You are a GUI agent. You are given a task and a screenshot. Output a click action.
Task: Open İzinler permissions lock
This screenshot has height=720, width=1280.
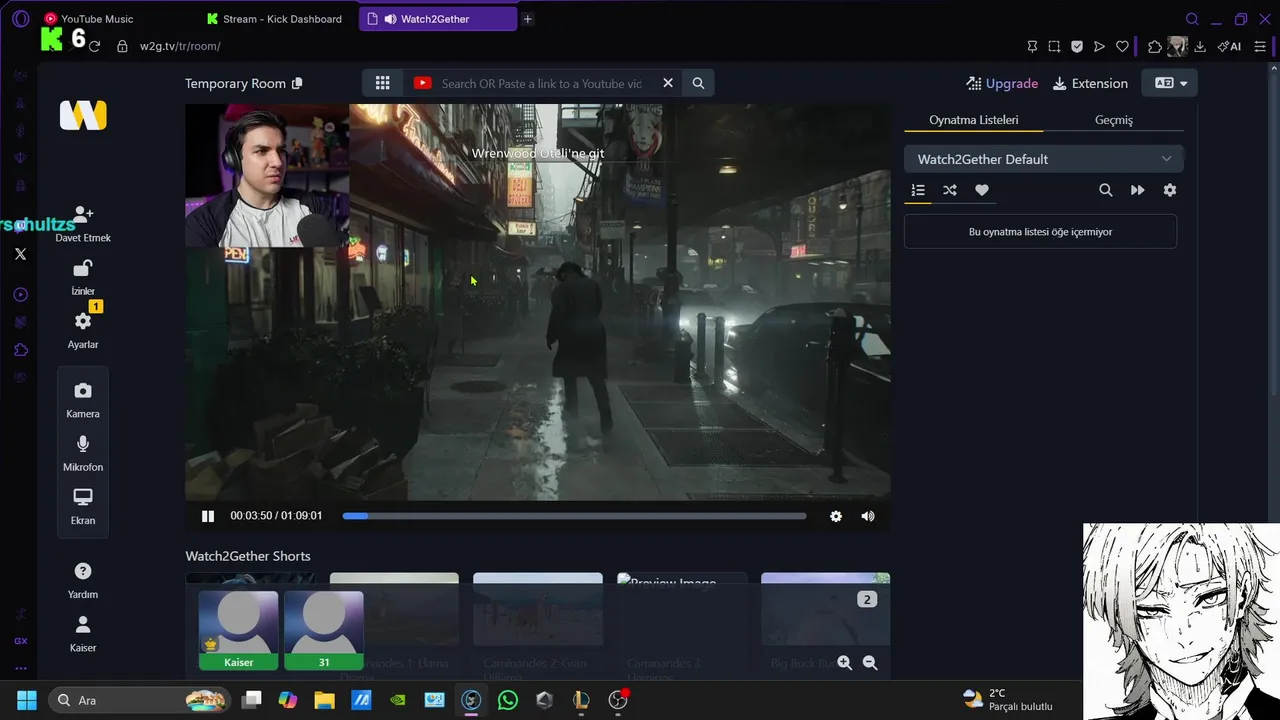83,277
